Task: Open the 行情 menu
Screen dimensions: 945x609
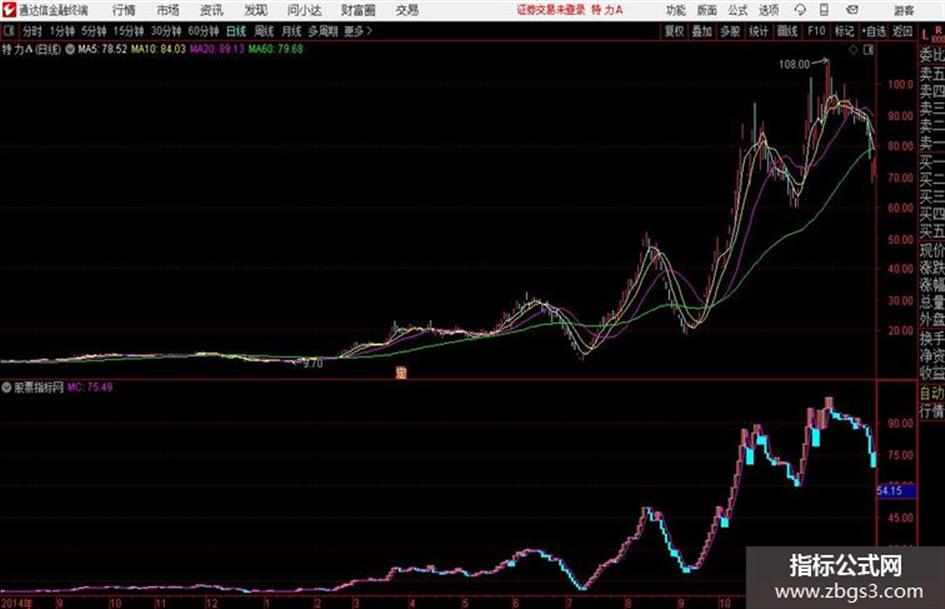Action: (124, 10)
